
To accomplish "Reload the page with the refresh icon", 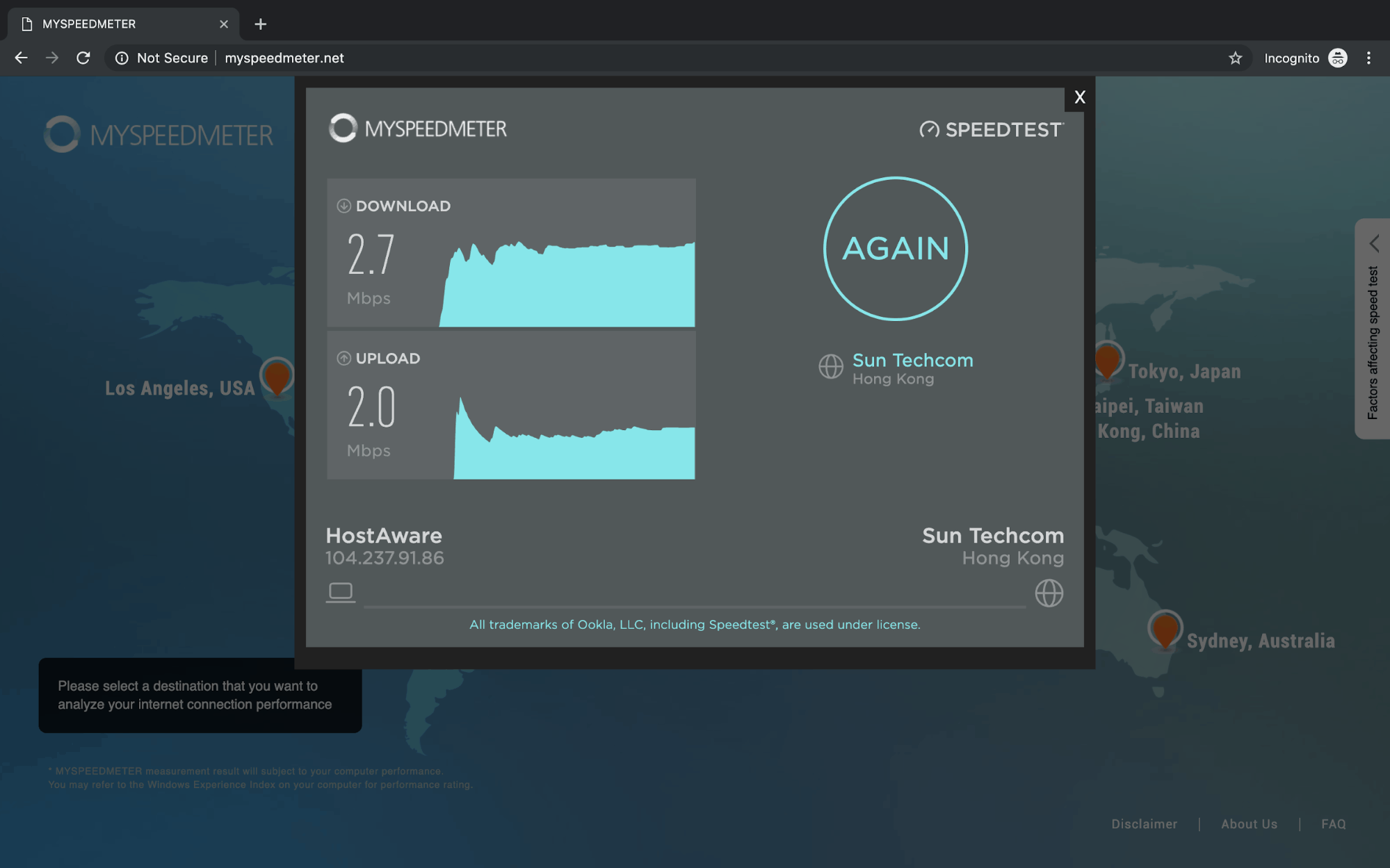I will click(x=83, y=58).
